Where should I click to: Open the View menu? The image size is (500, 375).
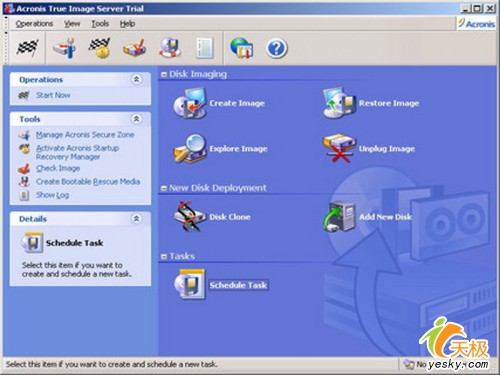(x=72, y=24)
